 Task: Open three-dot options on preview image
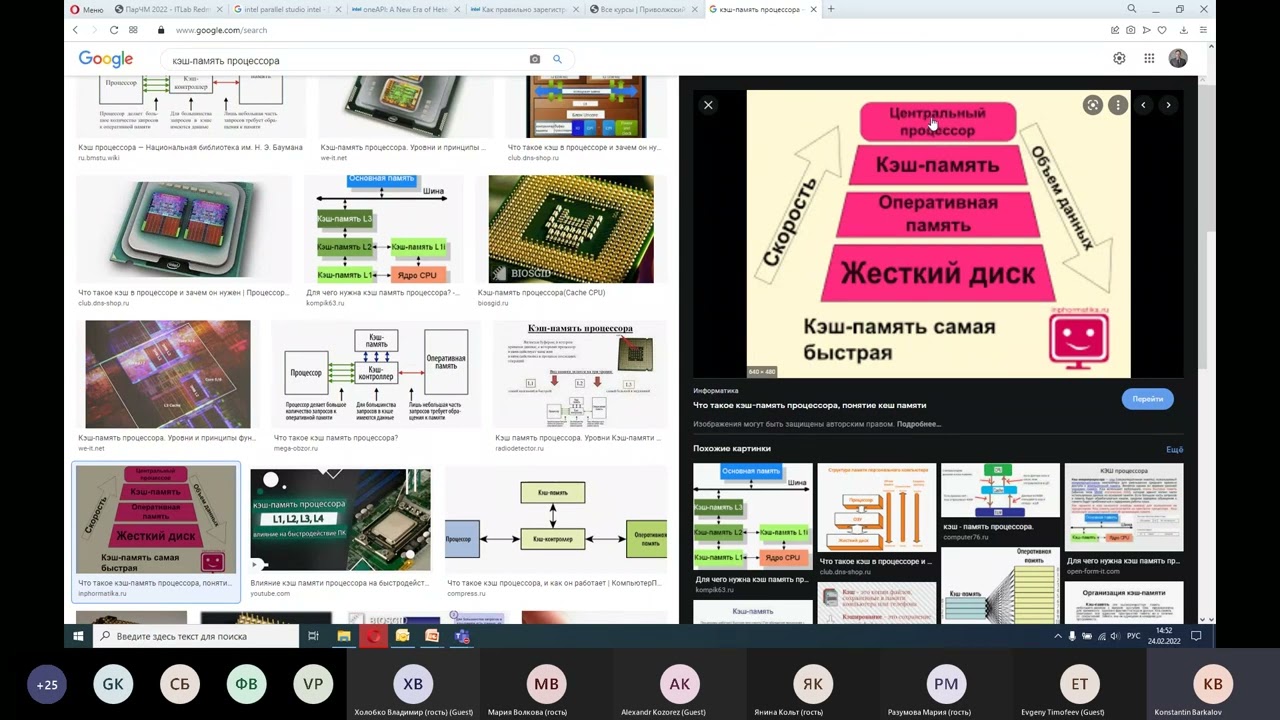pos(1118,105)
